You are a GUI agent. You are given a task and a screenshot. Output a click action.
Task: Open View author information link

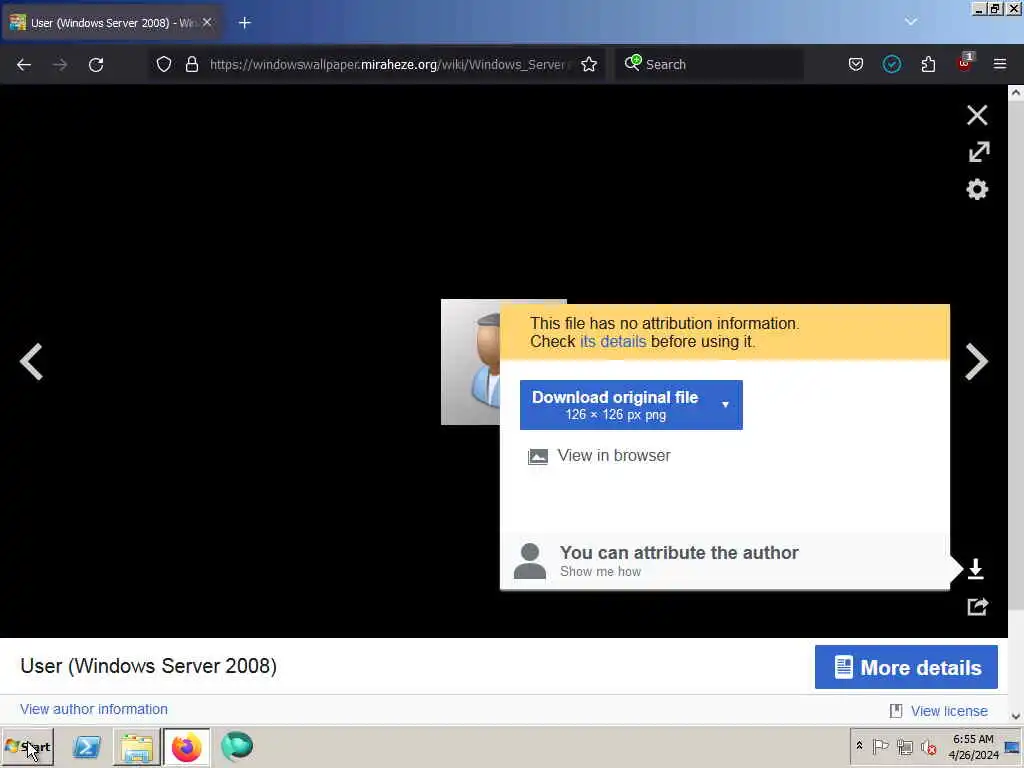tap(94, 709)
